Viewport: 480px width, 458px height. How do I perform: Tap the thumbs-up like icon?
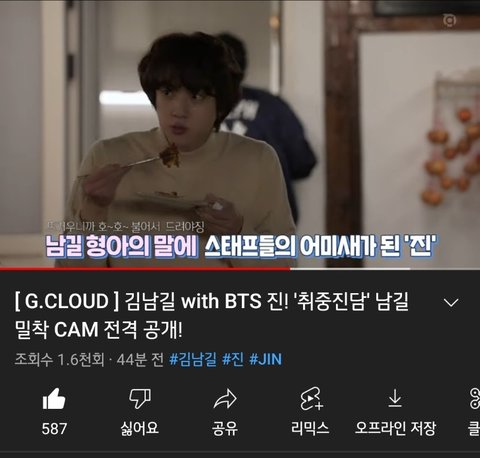[54, 399]
